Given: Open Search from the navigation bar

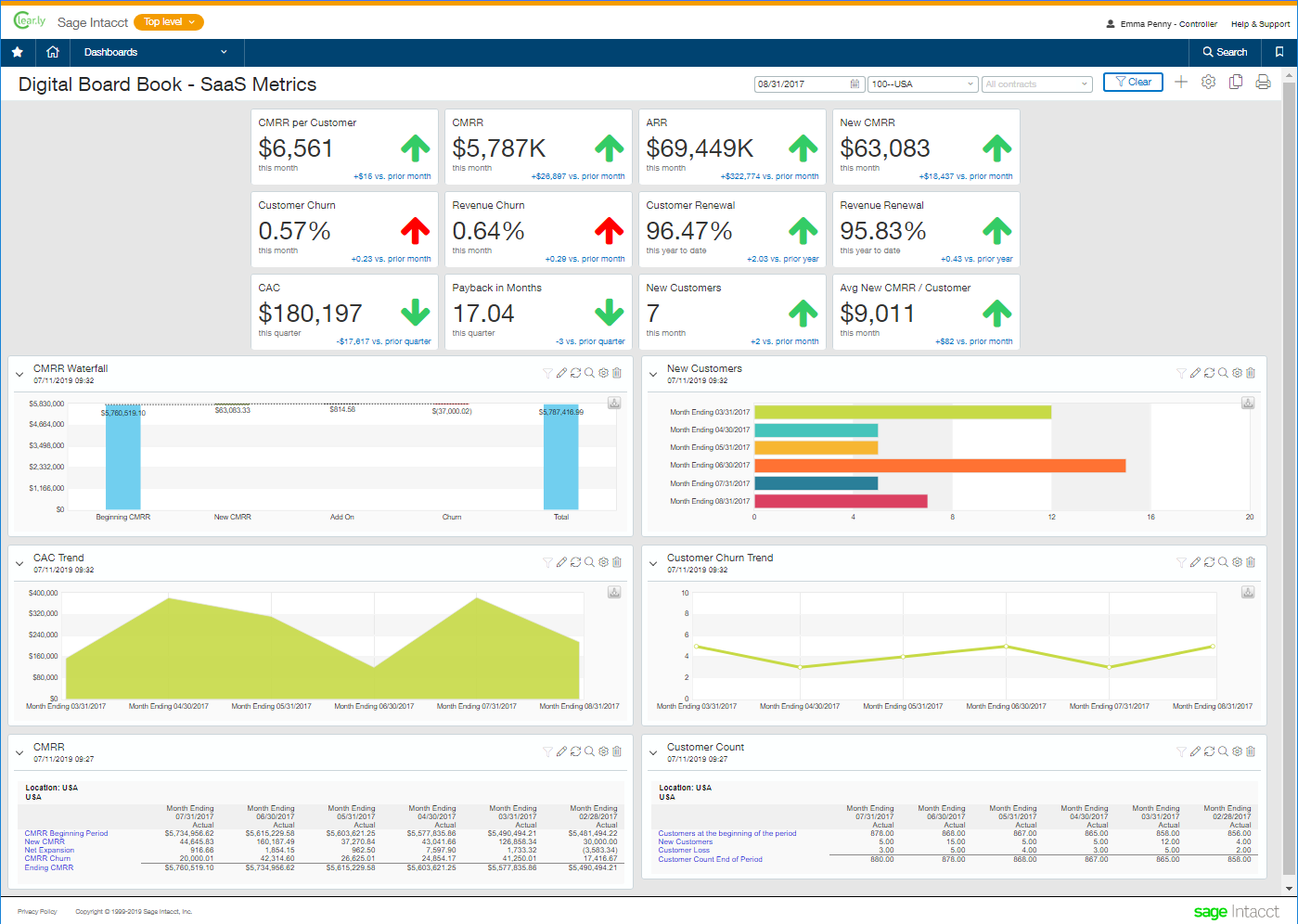Looking at the screenshot, I should pos(1224,52).
